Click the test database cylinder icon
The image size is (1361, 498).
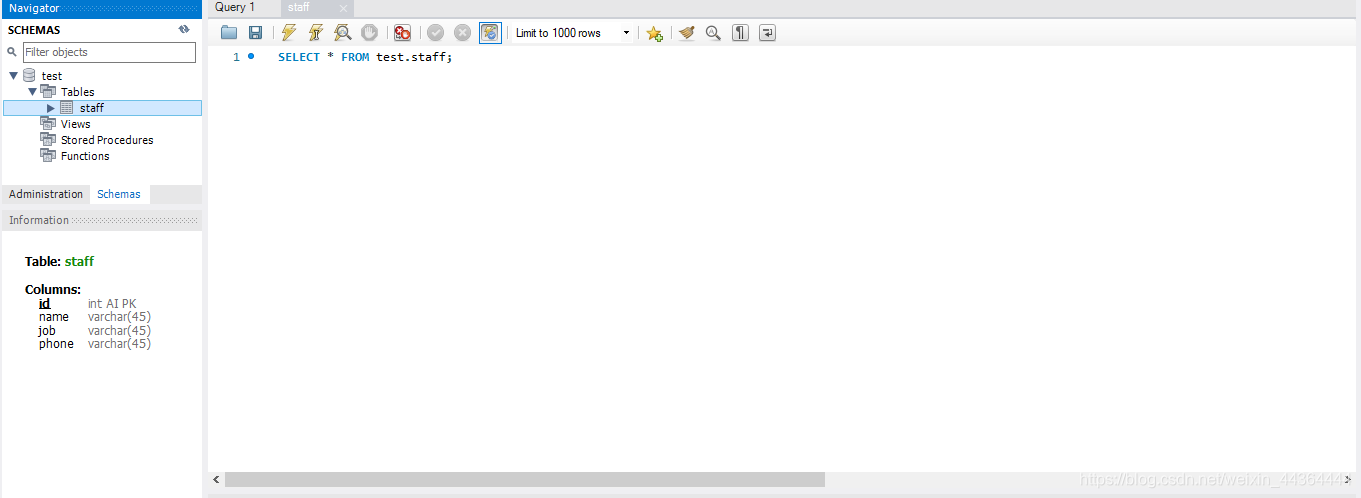tap(29, 75)
